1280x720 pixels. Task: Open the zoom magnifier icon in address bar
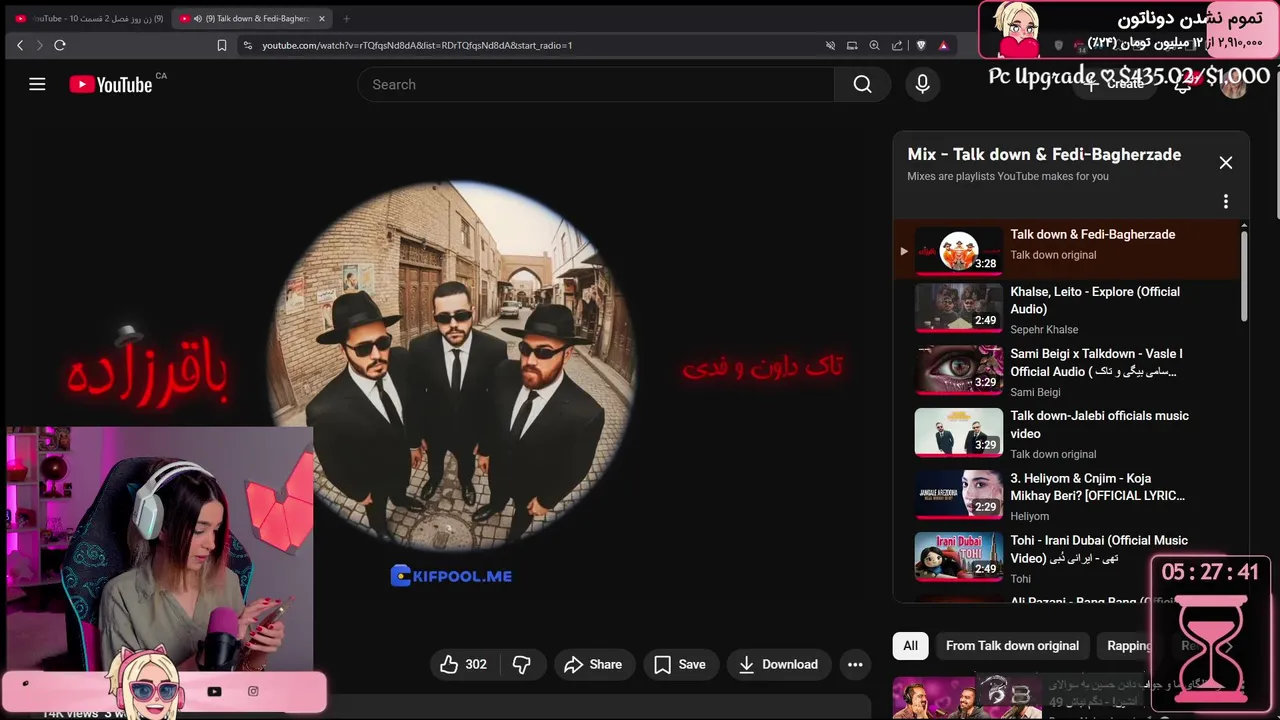click(874, 45)
